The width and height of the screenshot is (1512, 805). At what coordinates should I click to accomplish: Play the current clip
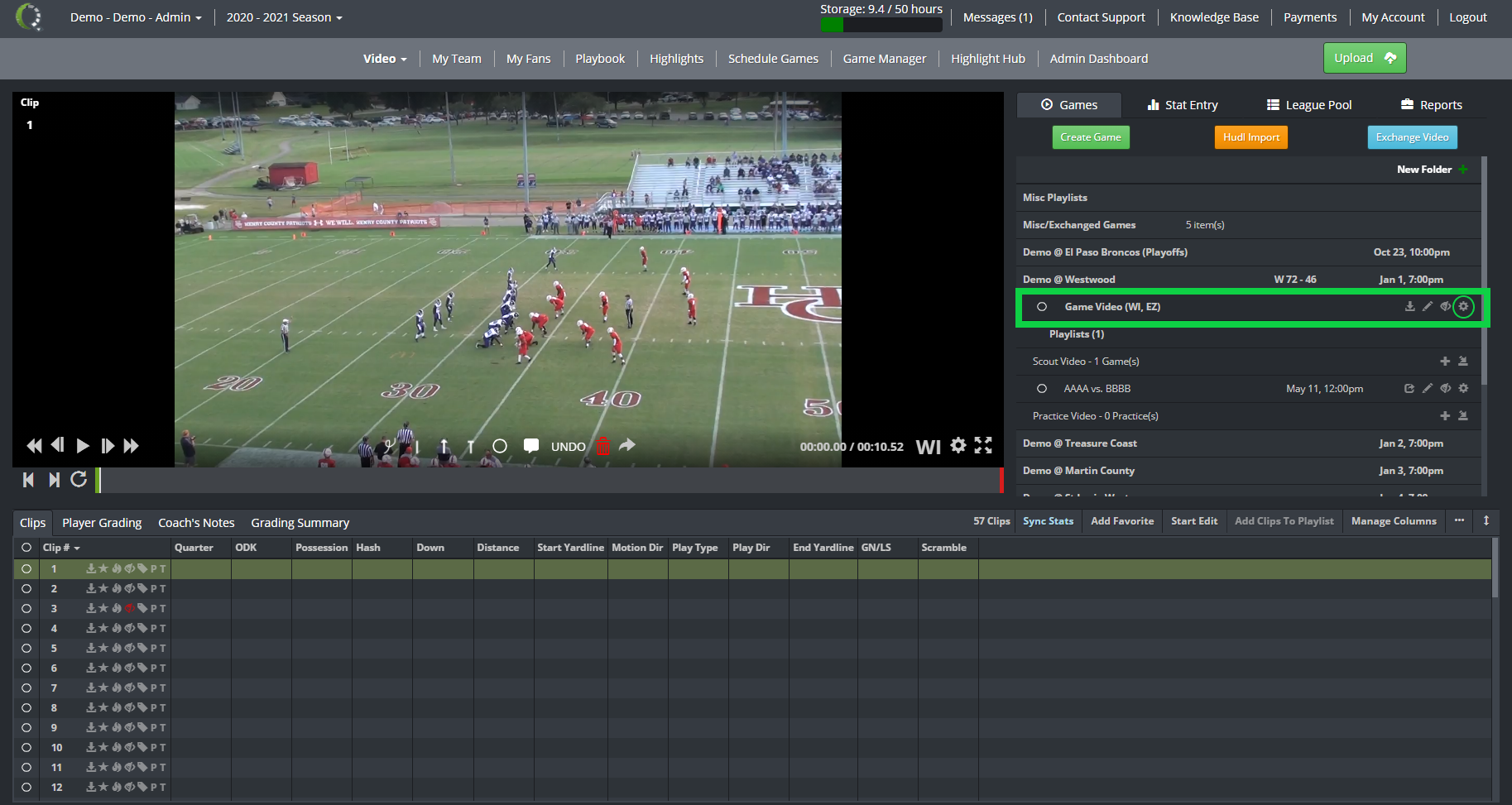point(83,446)
